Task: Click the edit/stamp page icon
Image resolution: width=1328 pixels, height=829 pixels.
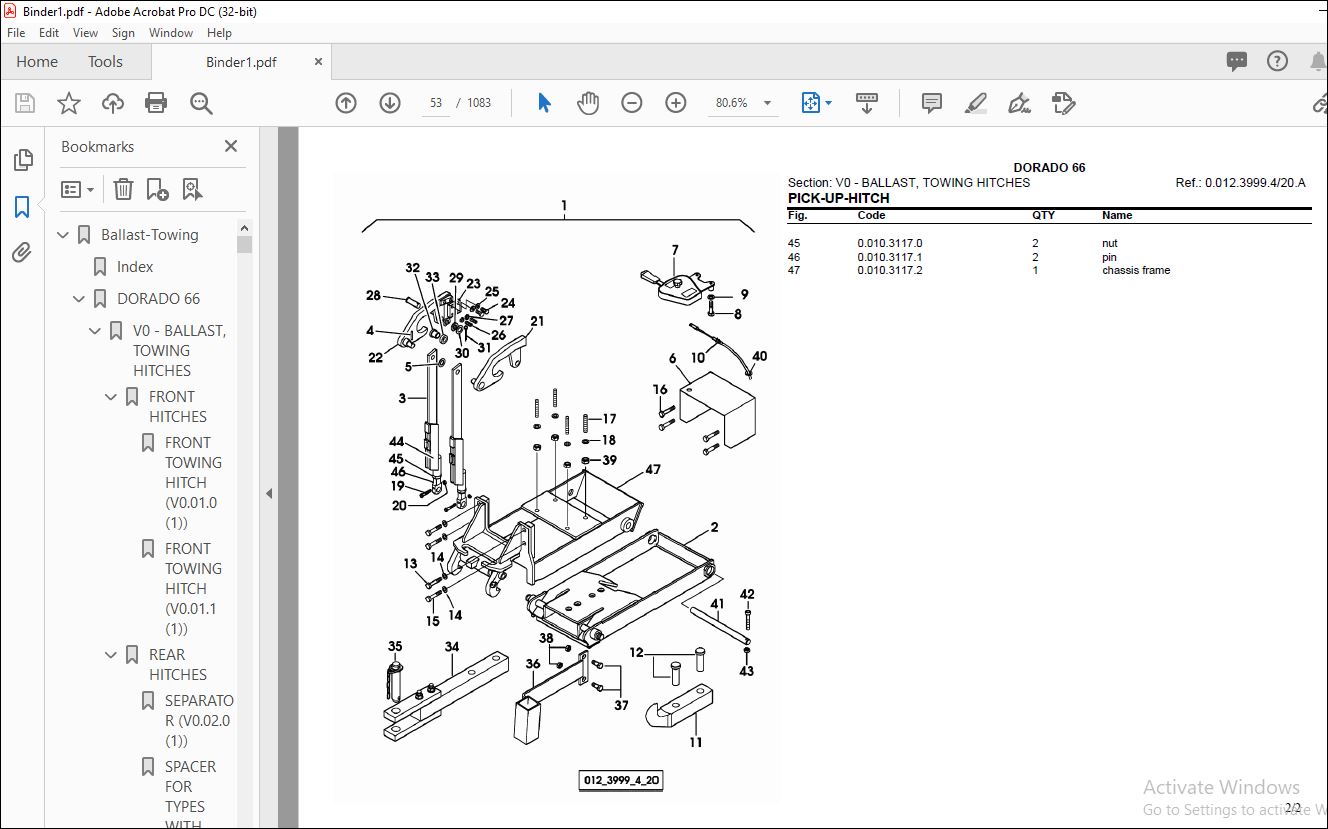Action: pos(1063,103)
